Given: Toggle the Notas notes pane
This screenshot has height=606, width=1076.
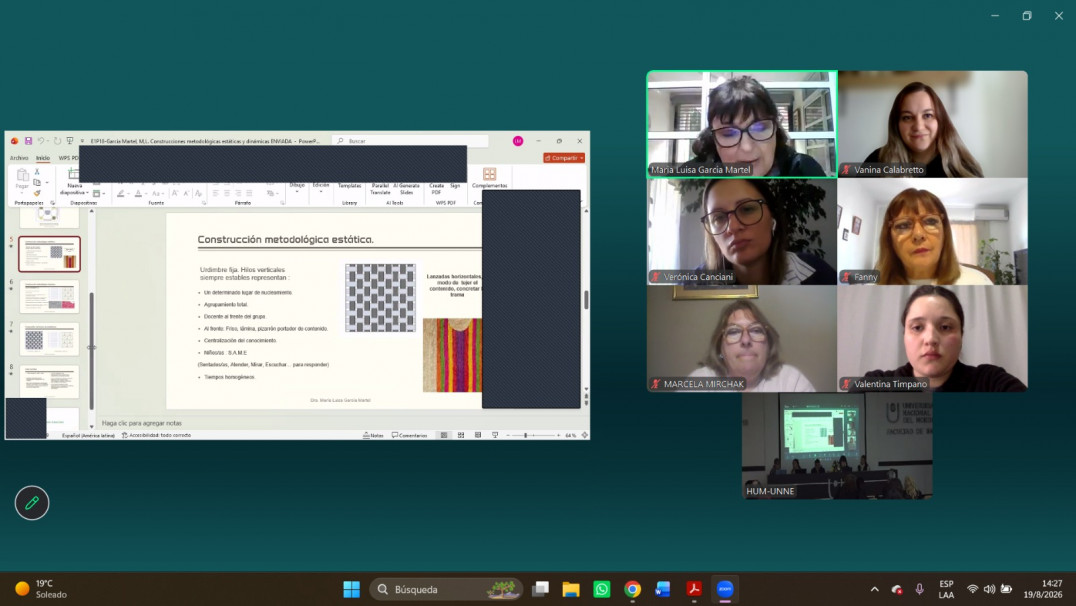Looking at the screenshot, I should 373,435.
